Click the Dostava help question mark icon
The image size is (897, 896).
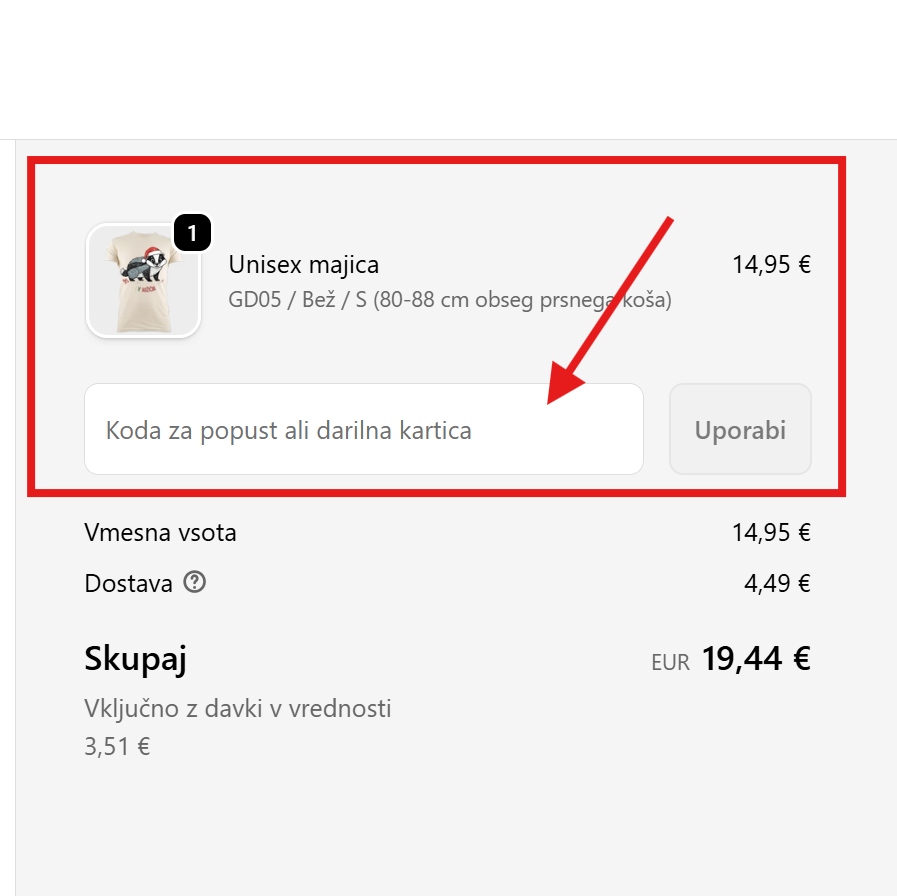(195, 582)
